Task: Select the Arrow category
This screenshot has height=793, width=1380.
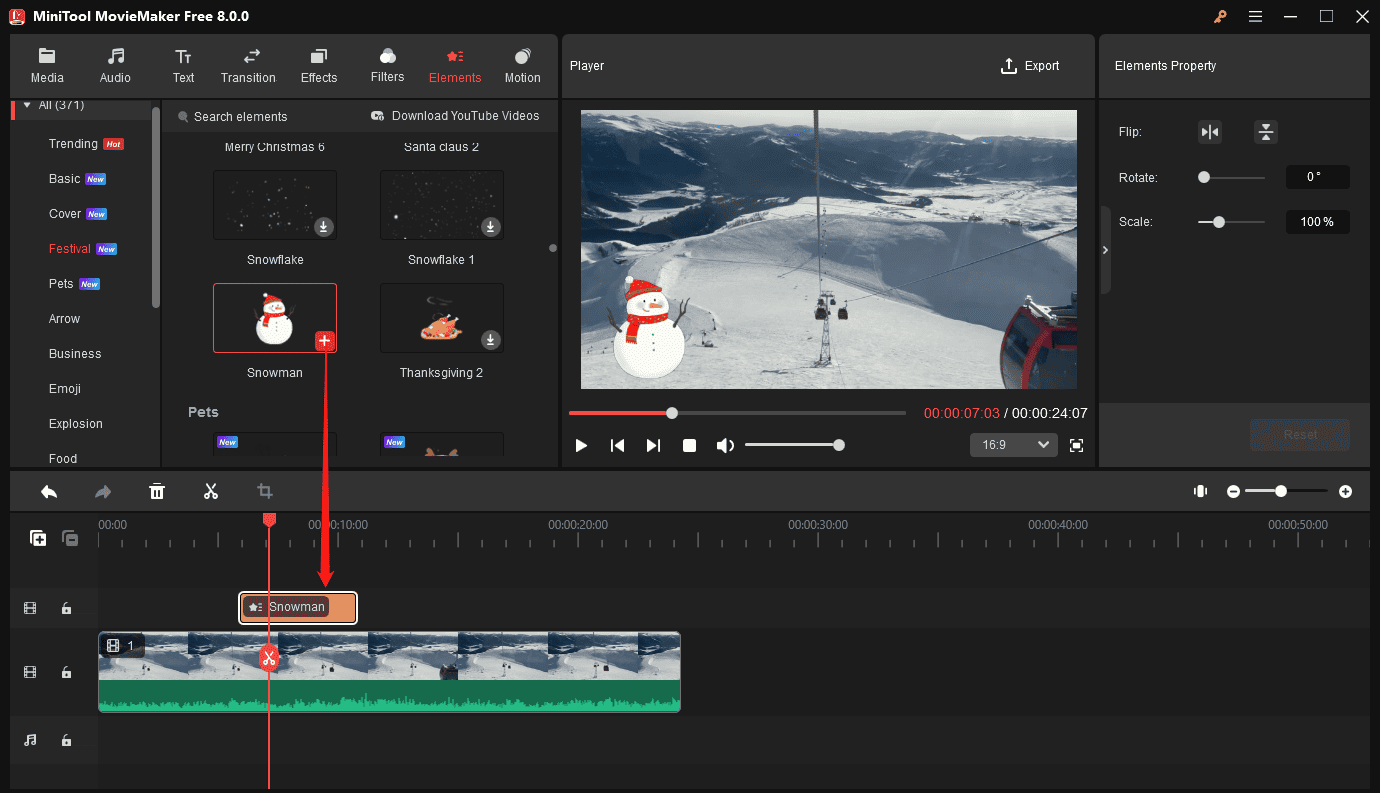Action: click(x=64, y=319)
